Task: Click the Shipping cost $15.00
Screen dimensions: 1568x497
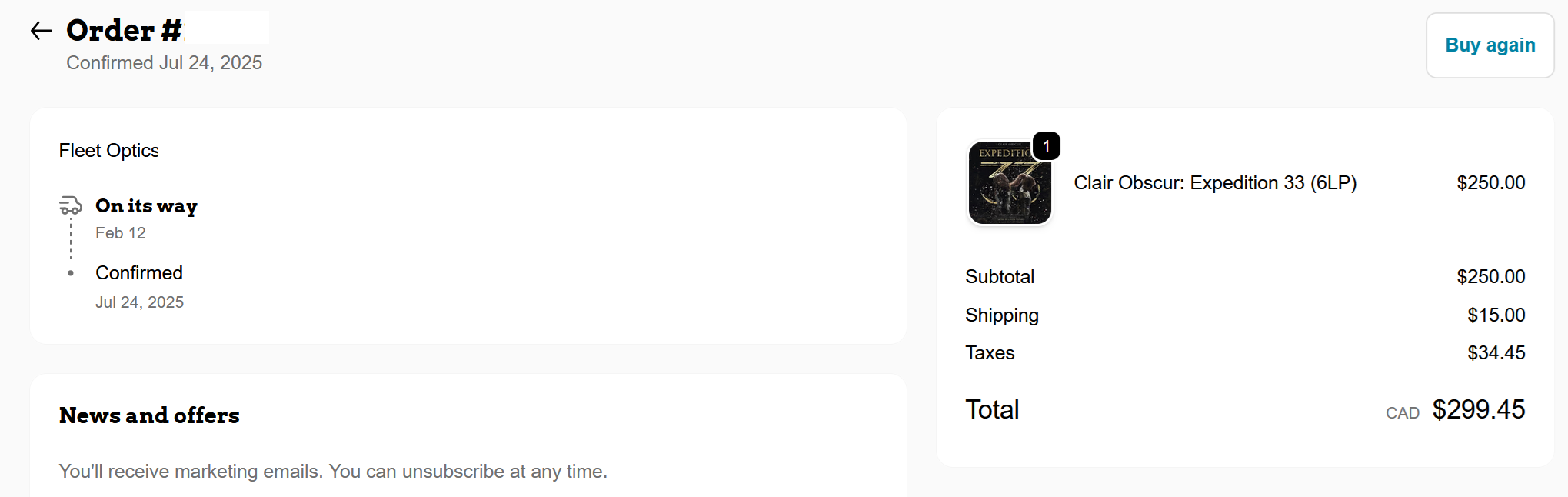Action: point(1496,315)
